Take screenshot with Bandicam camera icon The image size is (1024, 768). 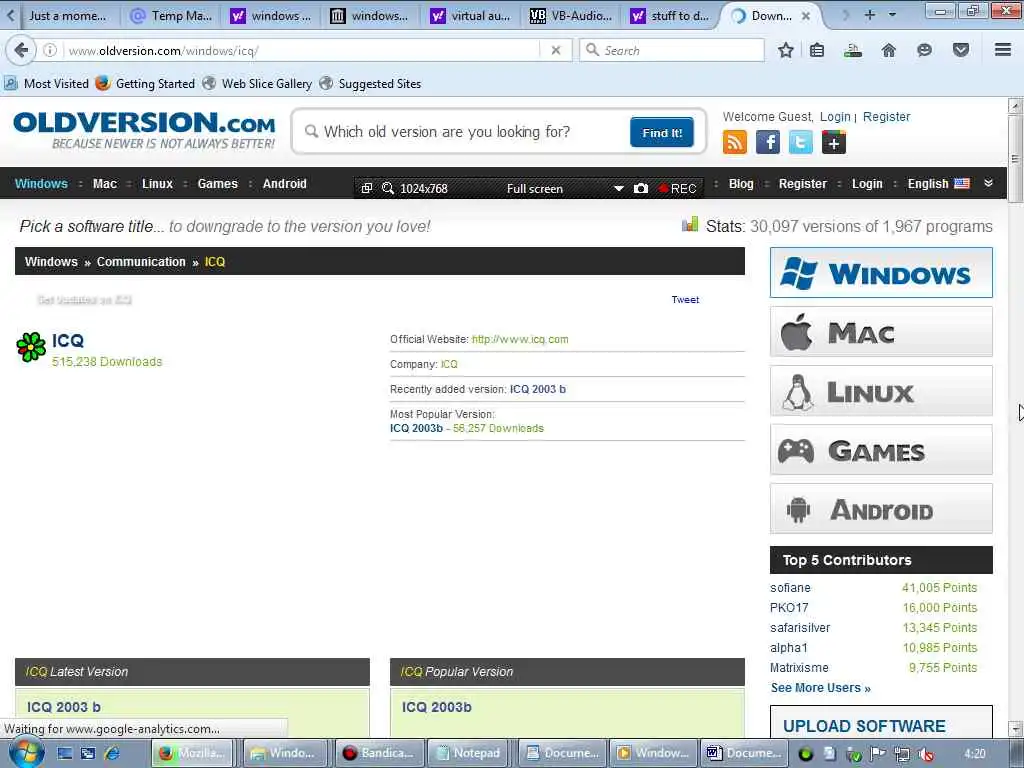[x=641, y=188]
